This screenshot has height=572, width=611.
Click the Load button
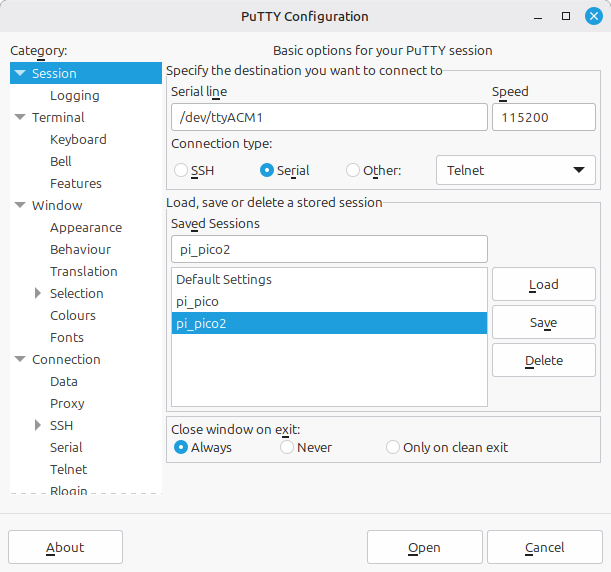pos(544,284)
